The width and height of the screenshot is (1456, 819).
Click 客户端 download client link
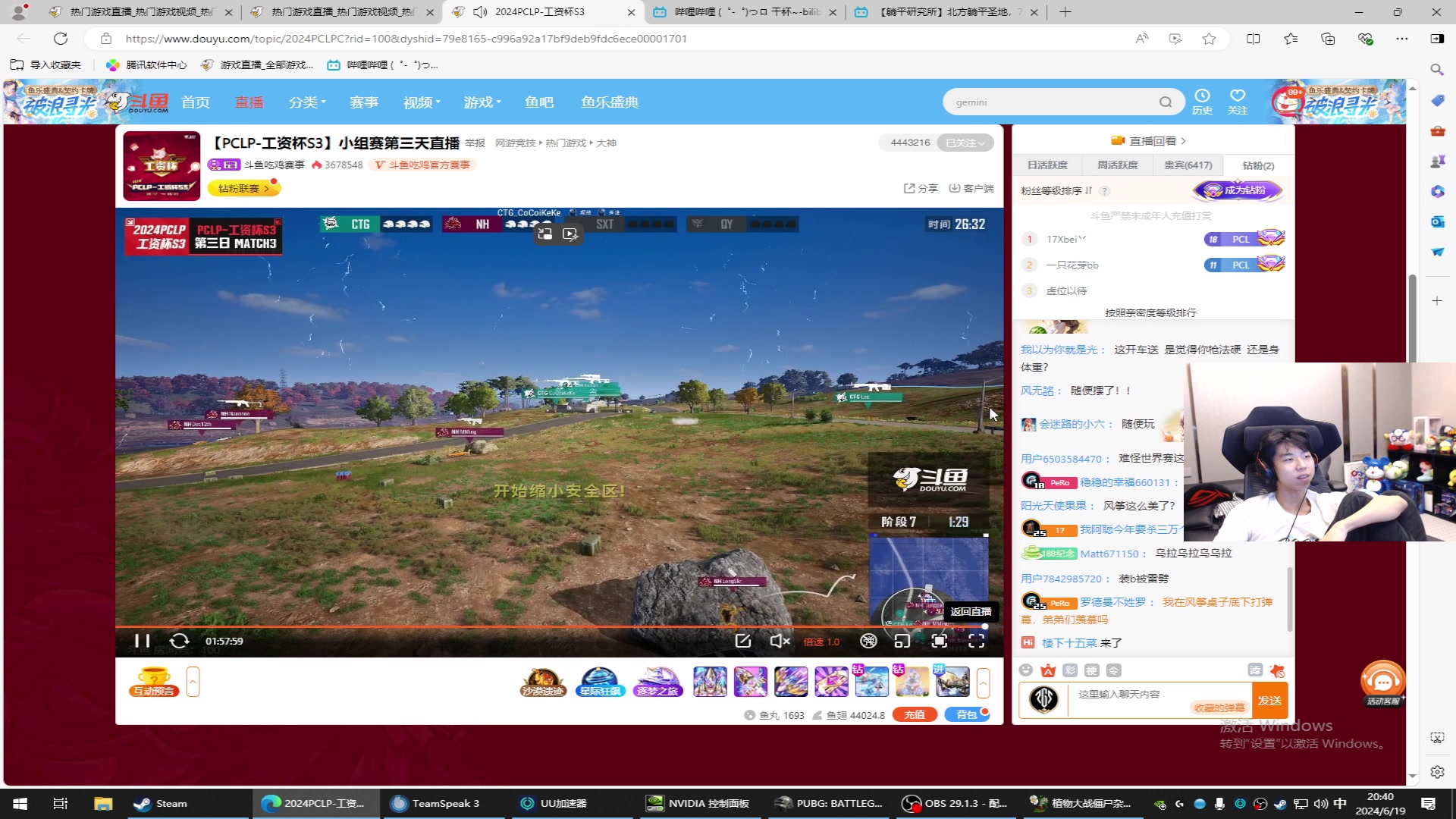tap(971, 188)
